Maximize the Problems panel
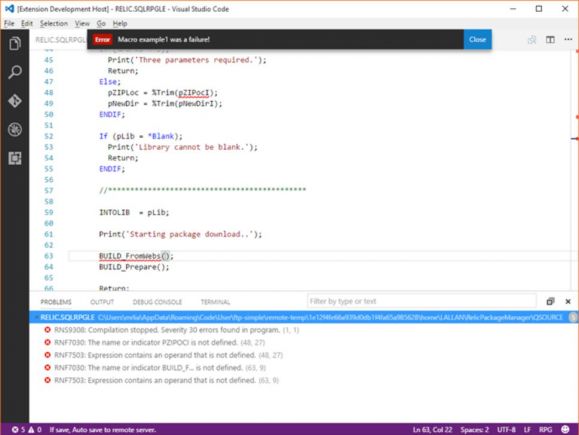This screenshot has height=435, width=579. tap(550, 301)
